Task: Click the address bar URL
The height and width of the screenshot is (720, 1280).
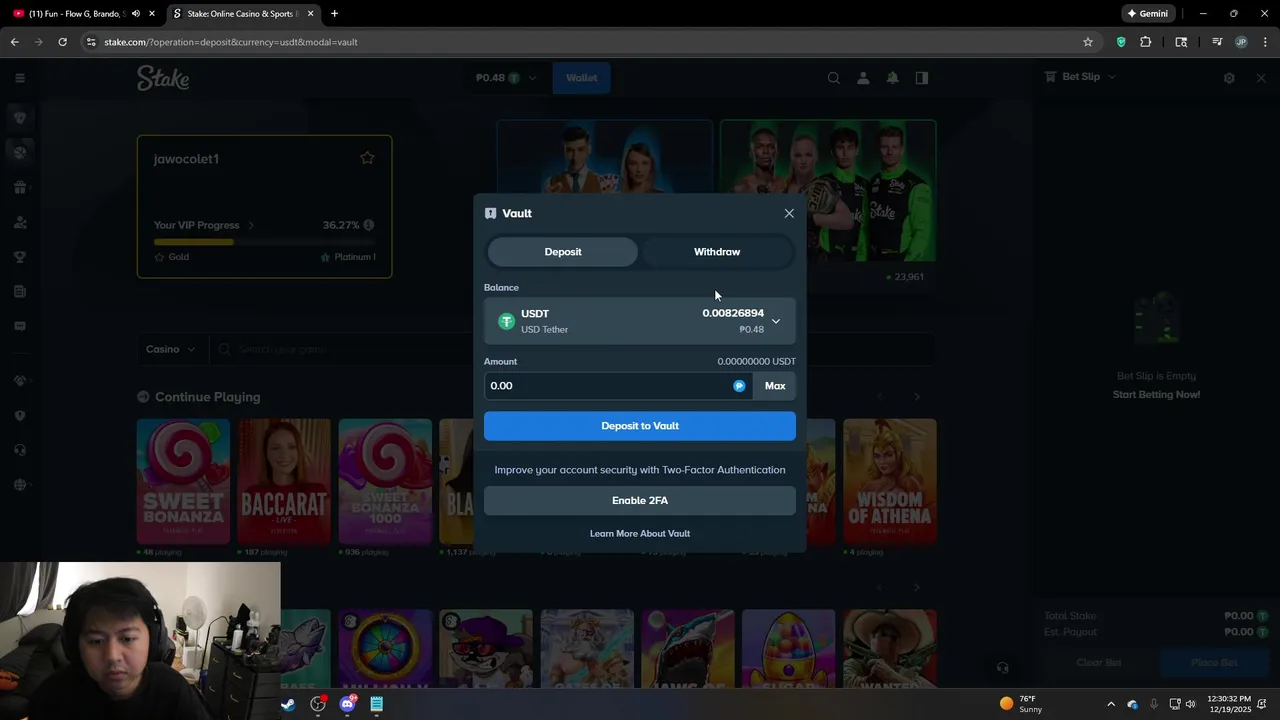Action: point(231,42)
